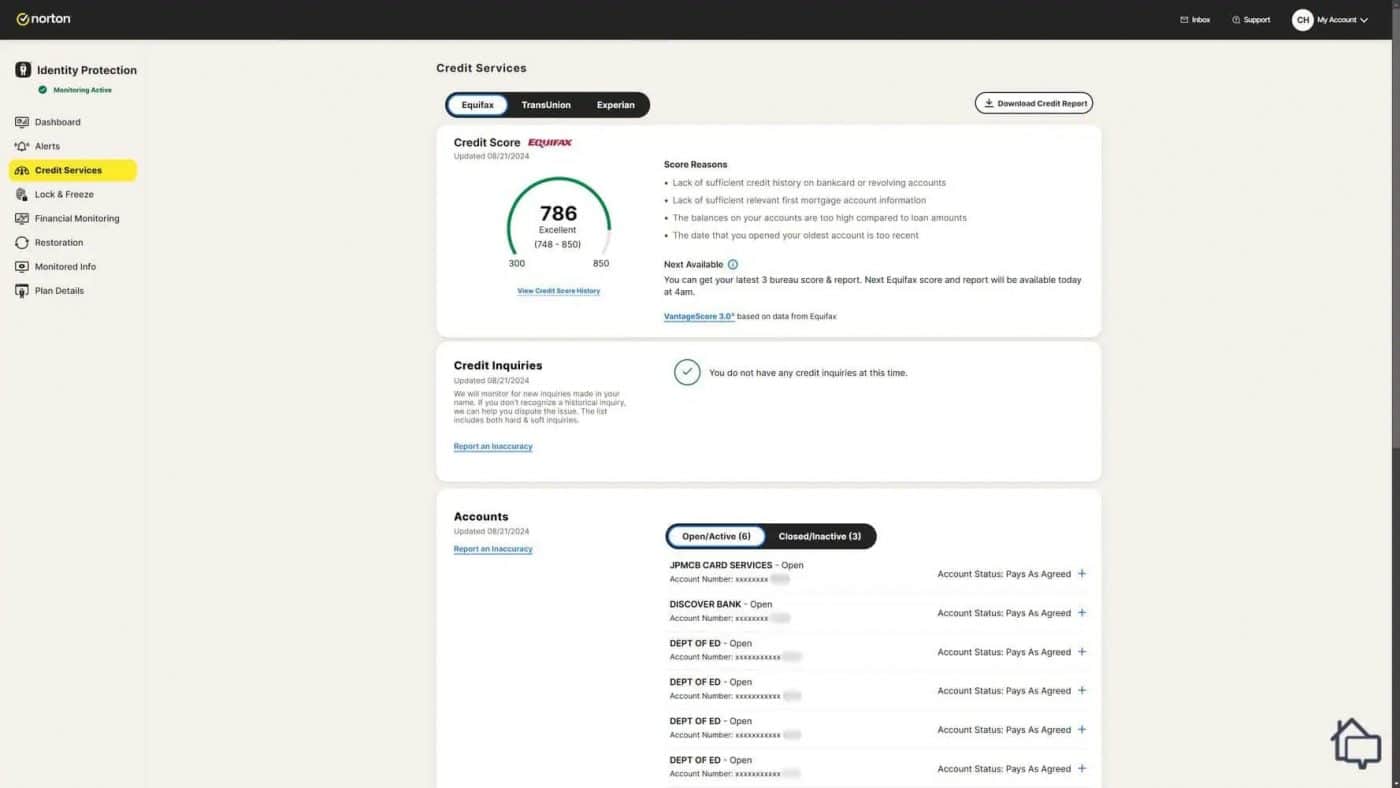Screen dimensions: 1400x788
Task: Go to Financial Monitoring section
Action: (x=75, y=218)
